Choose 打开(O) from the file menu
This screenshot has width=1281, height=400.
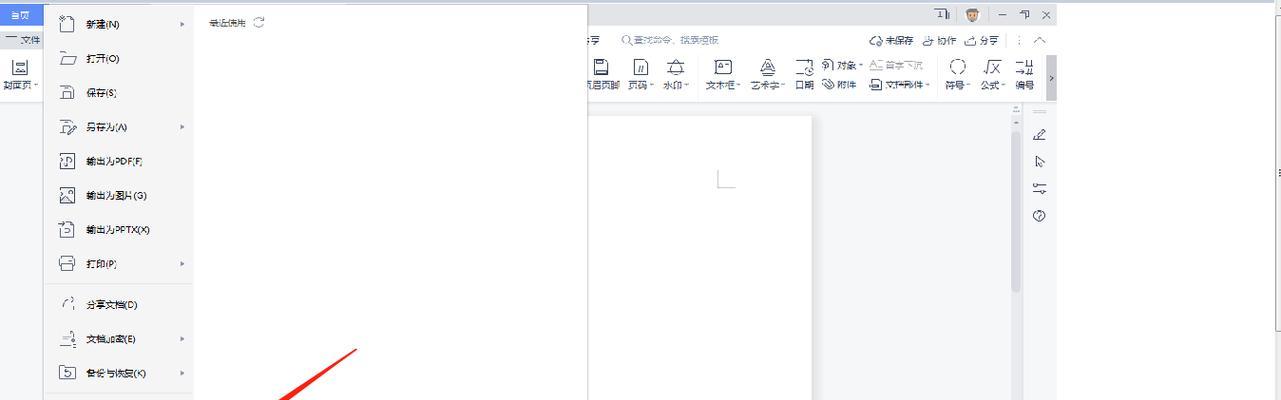118,59
